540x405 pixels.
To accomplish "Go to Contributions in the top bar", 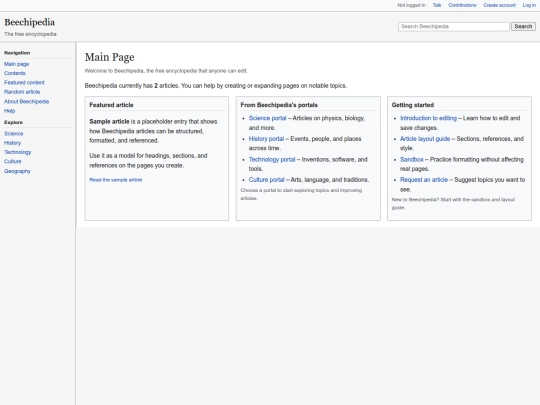I will pos(462,5).
